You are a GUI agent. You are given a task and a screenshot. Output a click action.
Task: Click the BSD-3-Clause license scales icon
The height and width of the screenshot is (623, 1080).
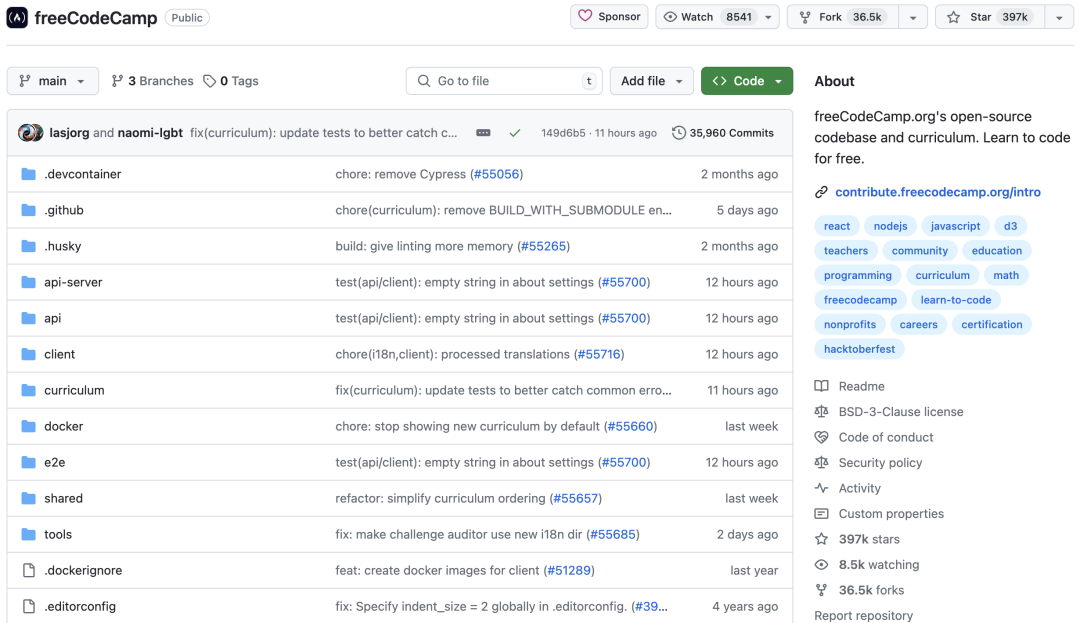tap(822, 411)
